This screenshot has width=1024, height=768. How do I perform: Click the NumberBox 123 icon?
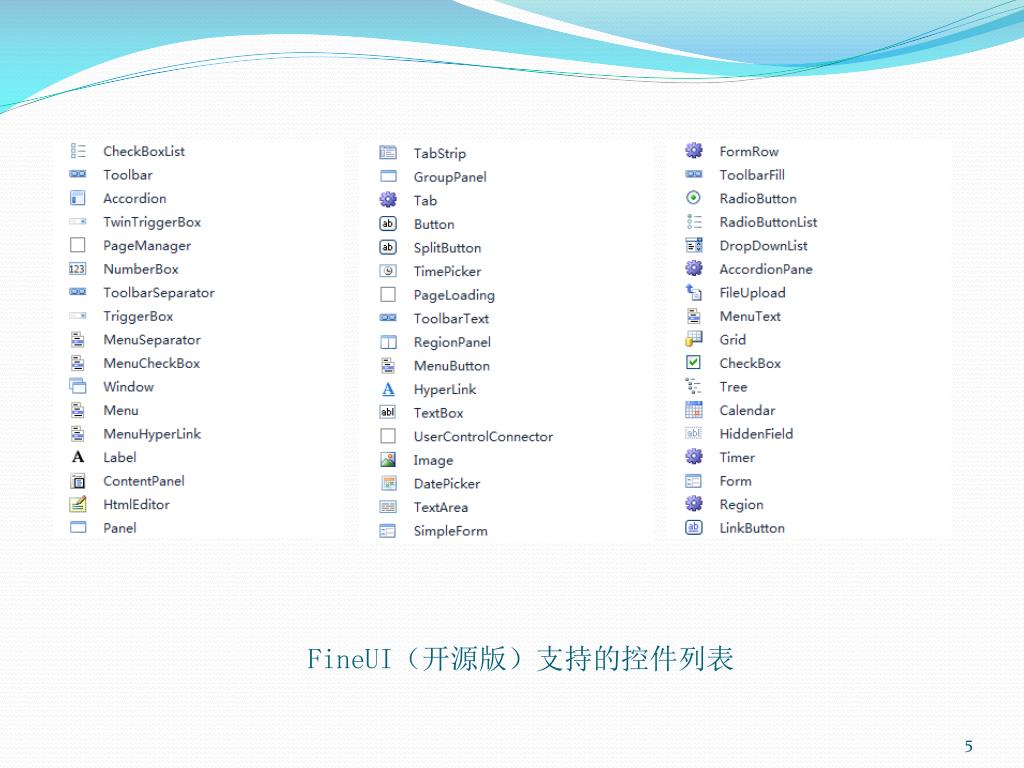click(78, 268)
